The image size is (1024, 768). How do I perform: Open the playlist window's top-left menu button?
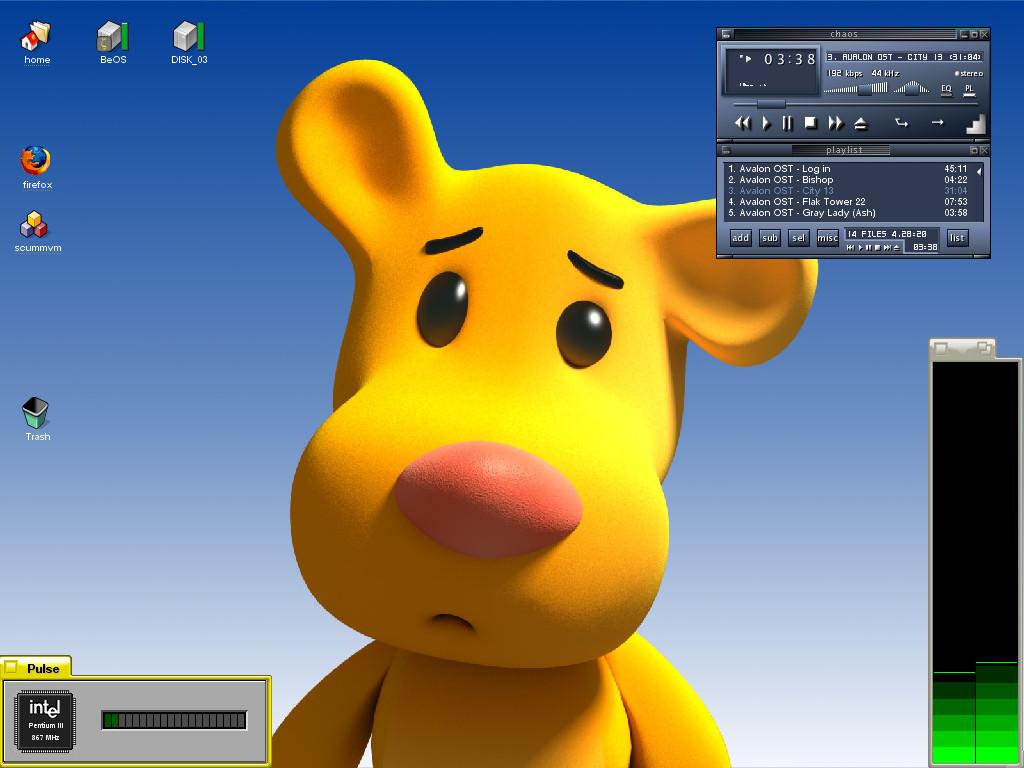[726, 150]
